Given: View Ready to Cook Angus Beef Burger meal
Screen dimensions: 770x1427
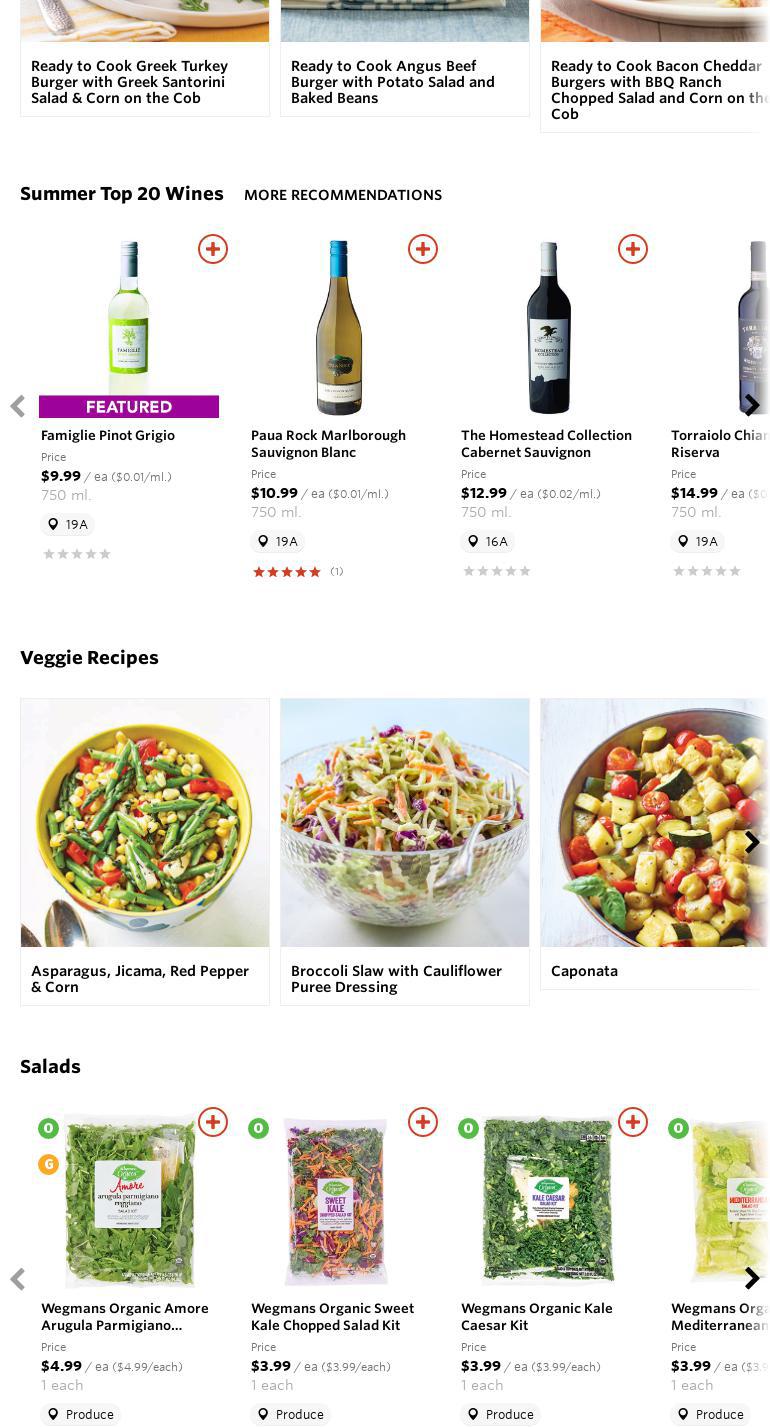Looking at the screenshot, I should 393,82.
